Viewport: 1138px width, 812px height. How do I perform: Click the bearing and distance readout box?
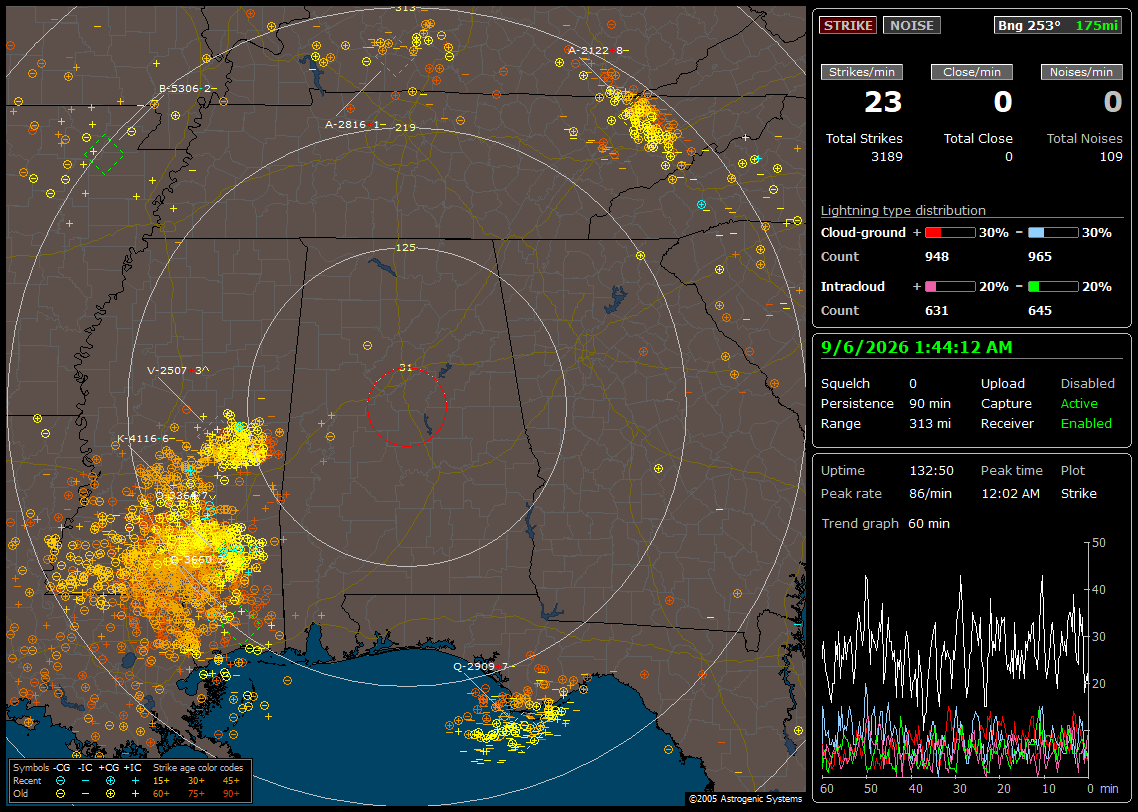pyautogui.click(x=1057, y=25)
